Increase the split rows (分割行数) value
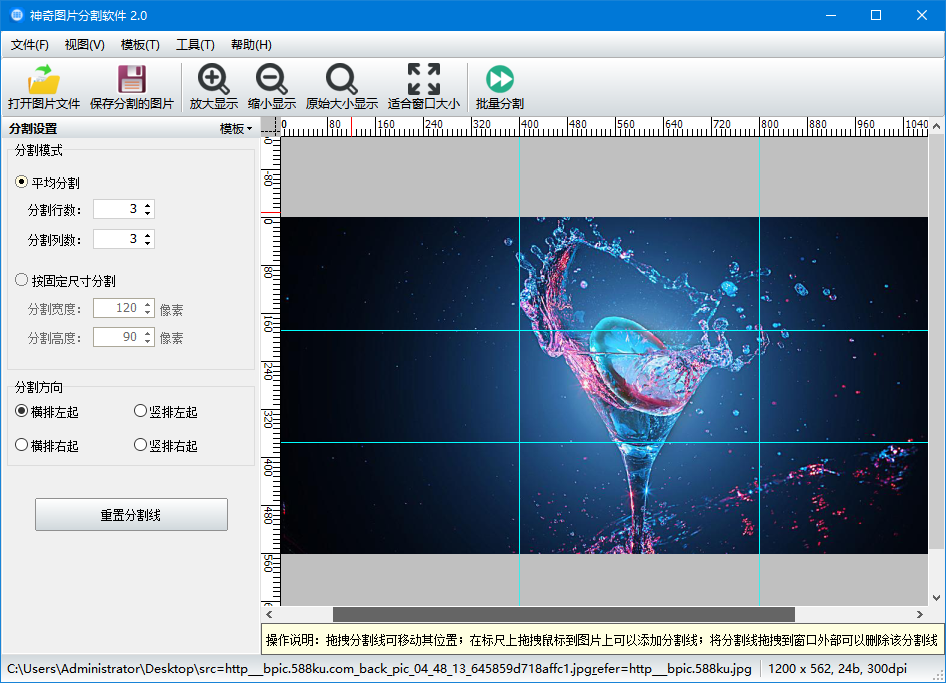The height and width of the screenshot is (683, 946). pyautogui.click(x=148, y=205)
